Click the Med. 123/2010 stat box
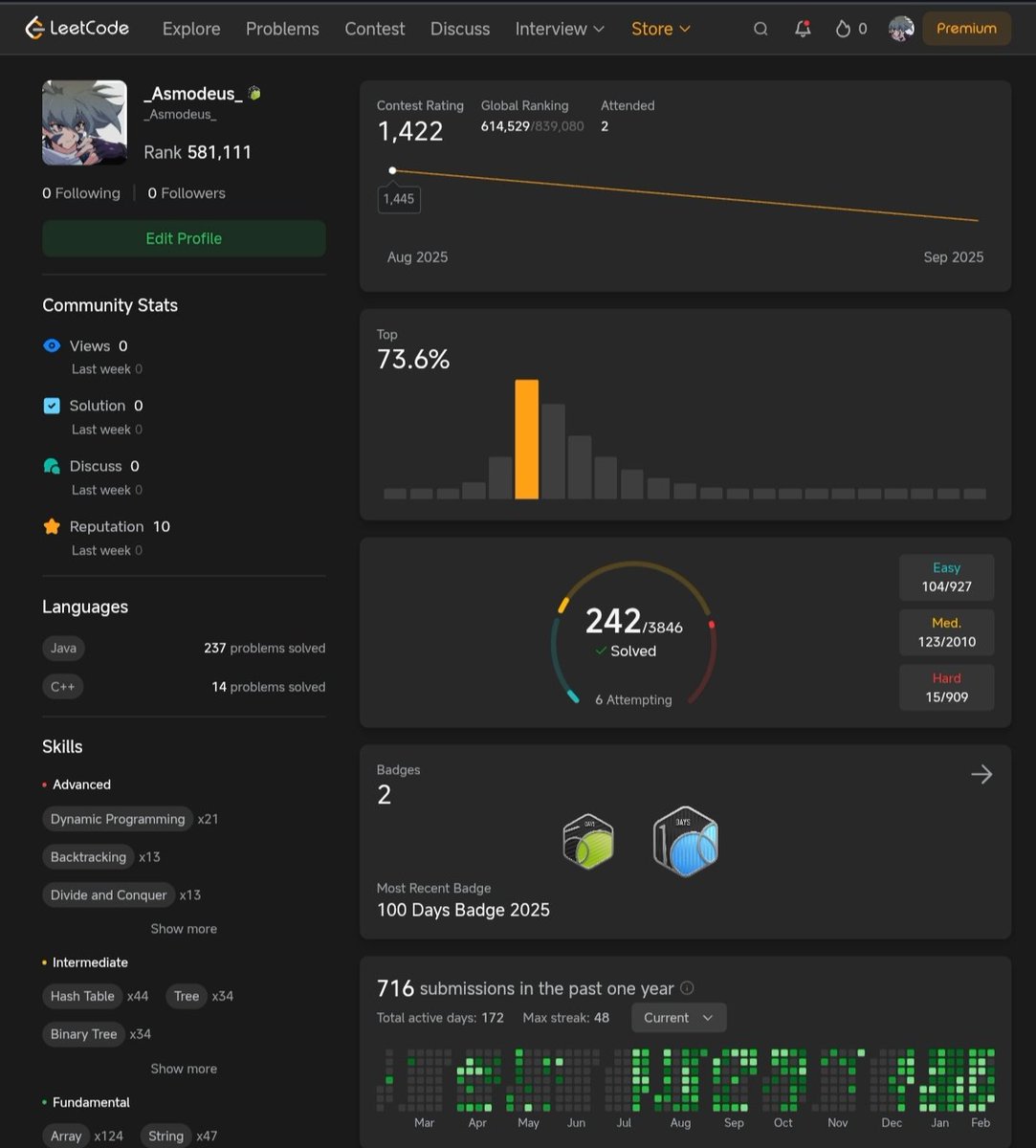The image size is (1036, 1148). click(x=946, y=632)
